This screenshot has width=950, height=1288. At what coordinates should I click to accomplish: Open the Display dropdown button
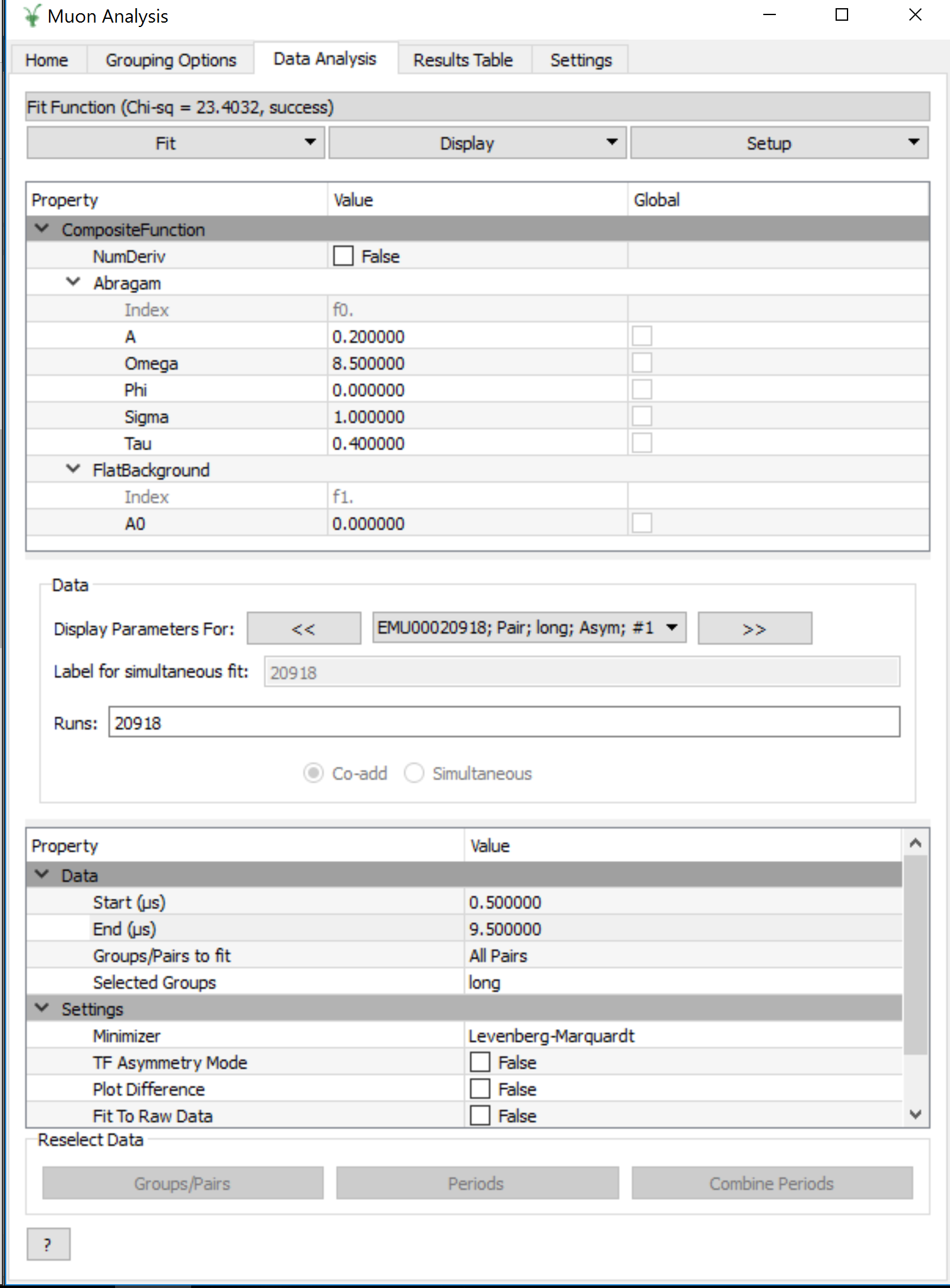tap(477, 143)
